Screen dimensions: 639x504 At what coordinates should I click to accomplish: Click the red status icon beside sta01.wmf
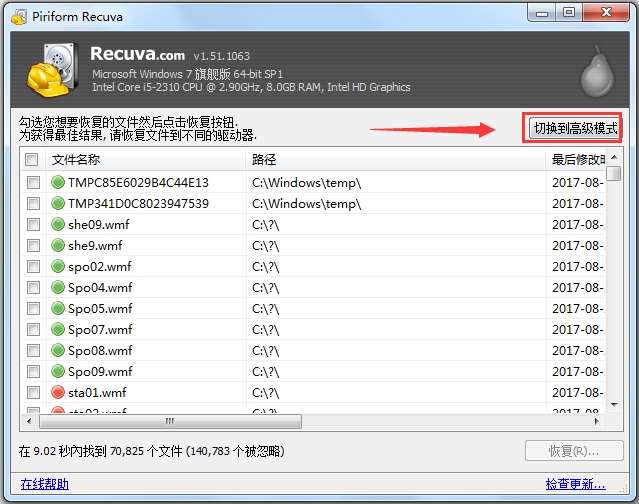(58, 392)
